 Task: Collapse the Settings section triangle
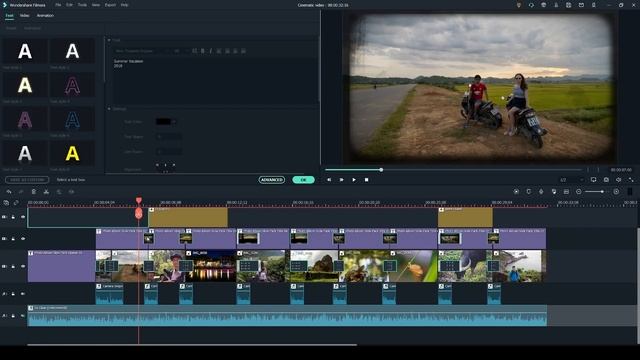tap(109, 109)
